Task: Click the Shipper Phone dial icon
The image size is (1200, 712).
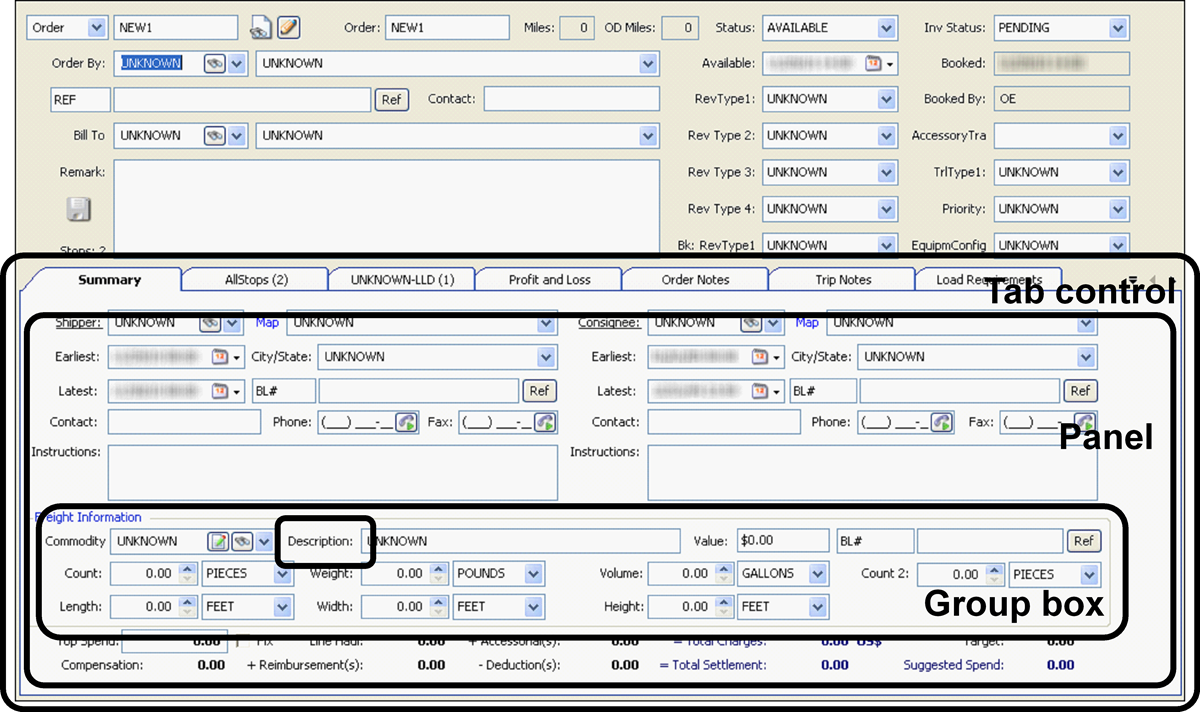Action: point(405,422)
